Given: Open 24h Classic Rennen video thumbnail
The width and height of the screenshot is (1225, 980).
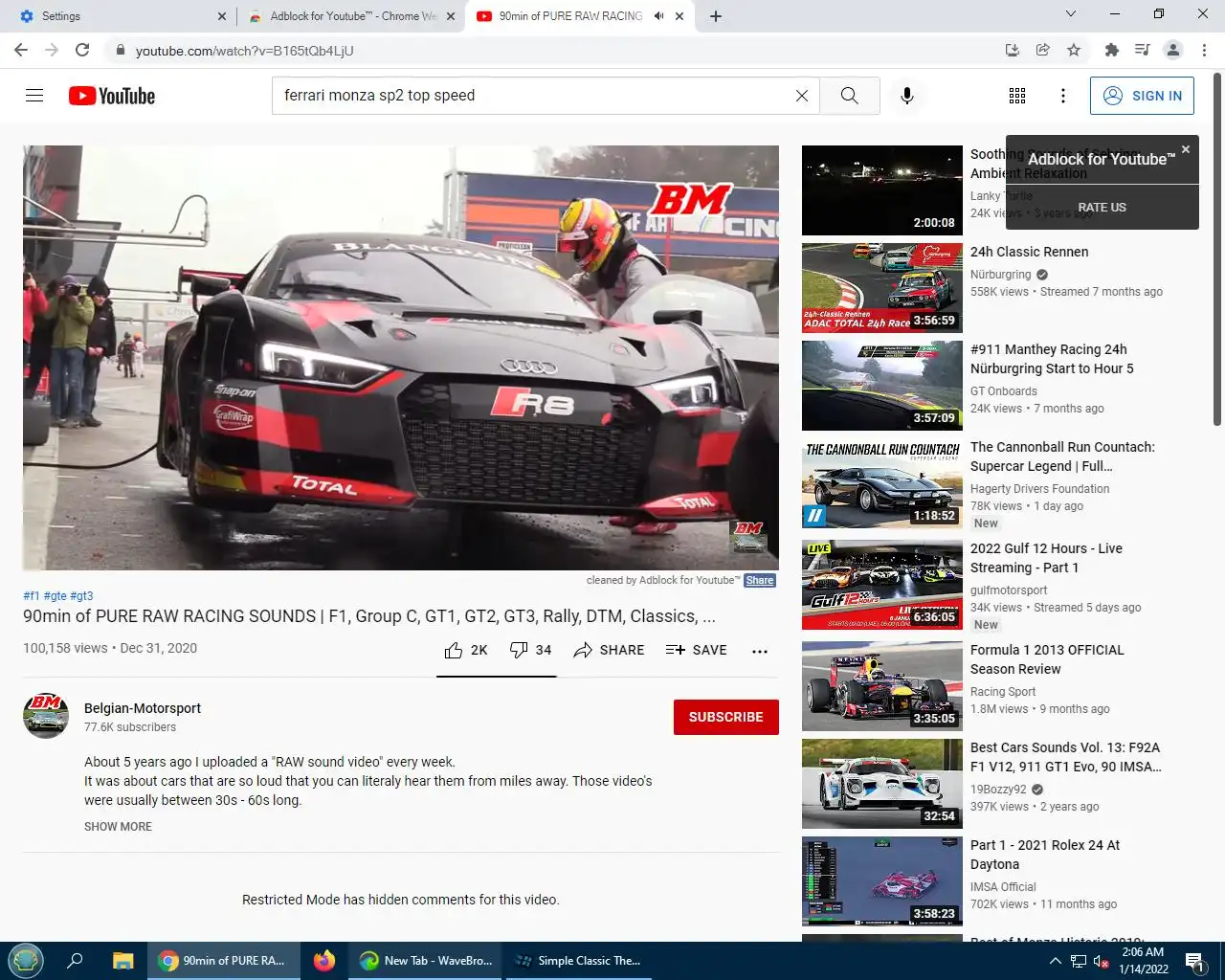Looking at the screenshot, I should coord(882,288).
